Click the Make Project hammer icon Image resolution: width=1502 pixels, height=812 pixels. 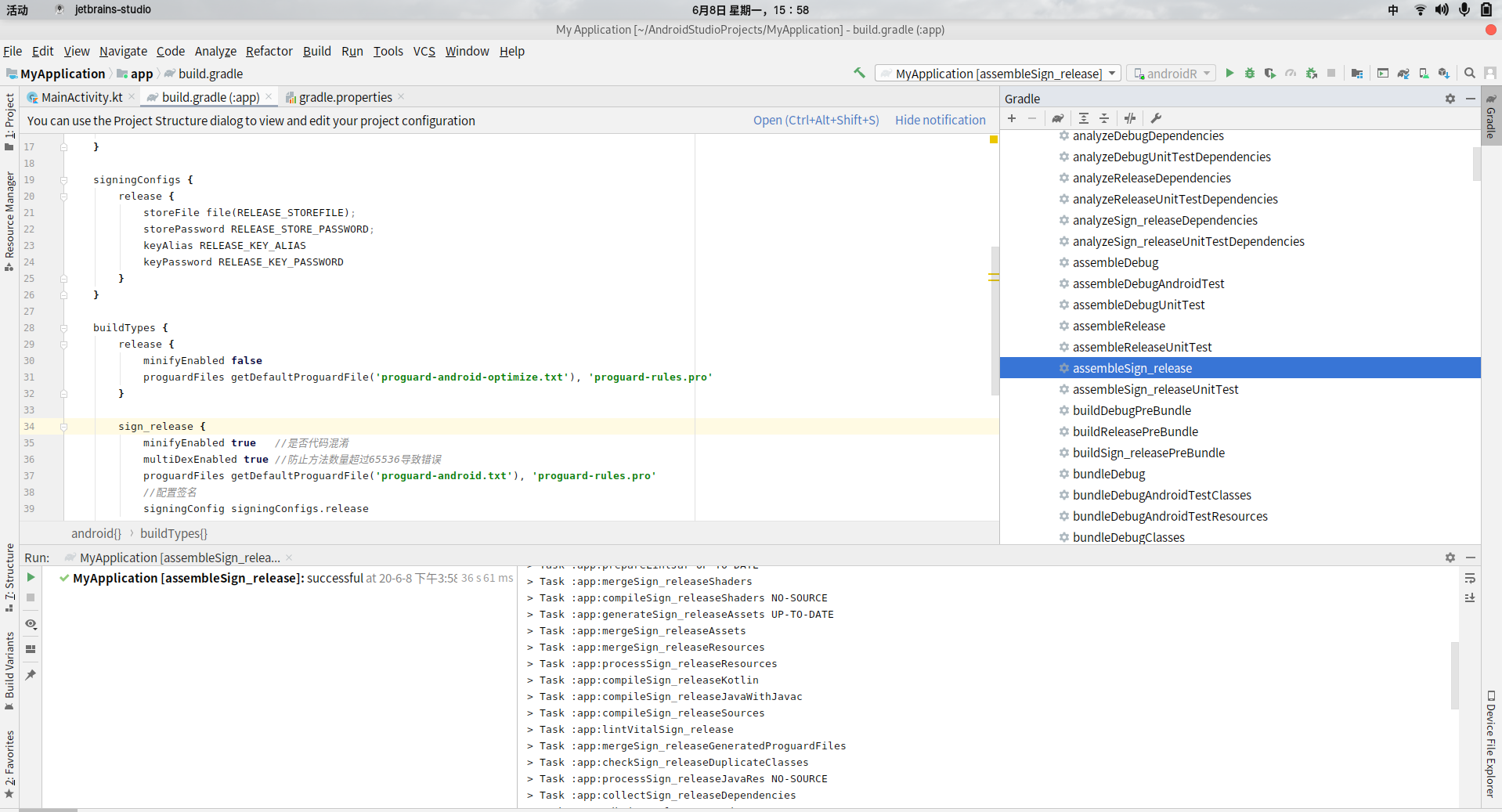859,73
